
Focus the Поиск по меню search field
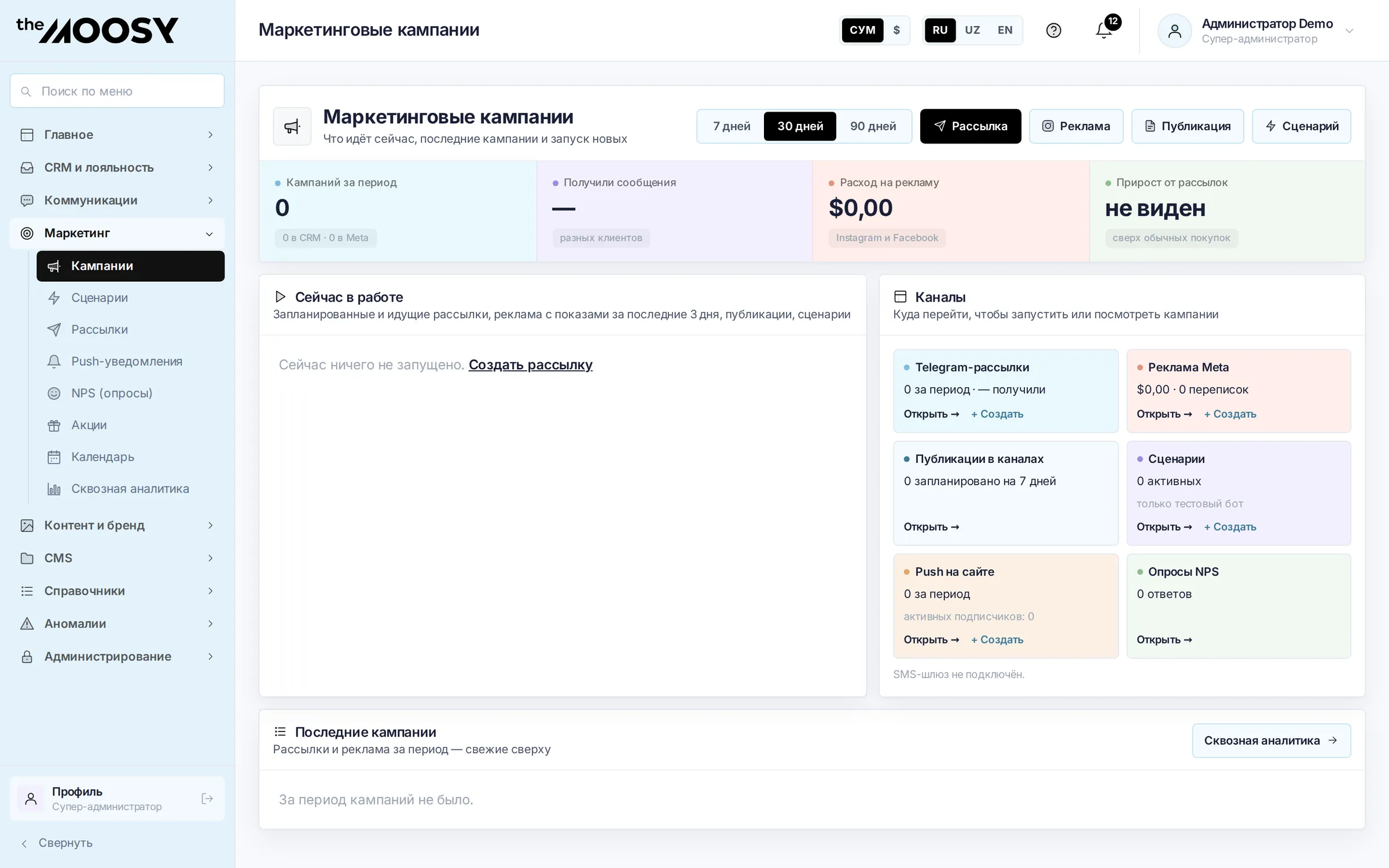pyautogui.click(x=117, y=91)
